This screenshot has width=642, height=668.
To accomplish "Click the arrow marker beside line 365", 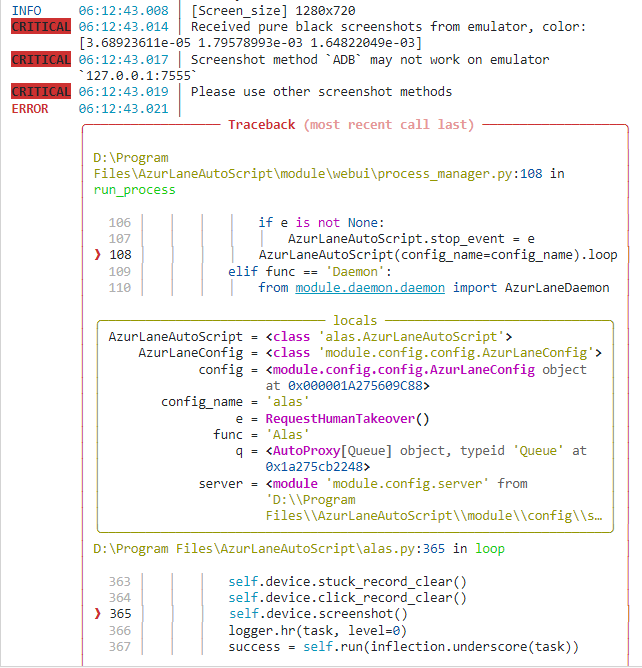I will (98, 614).
